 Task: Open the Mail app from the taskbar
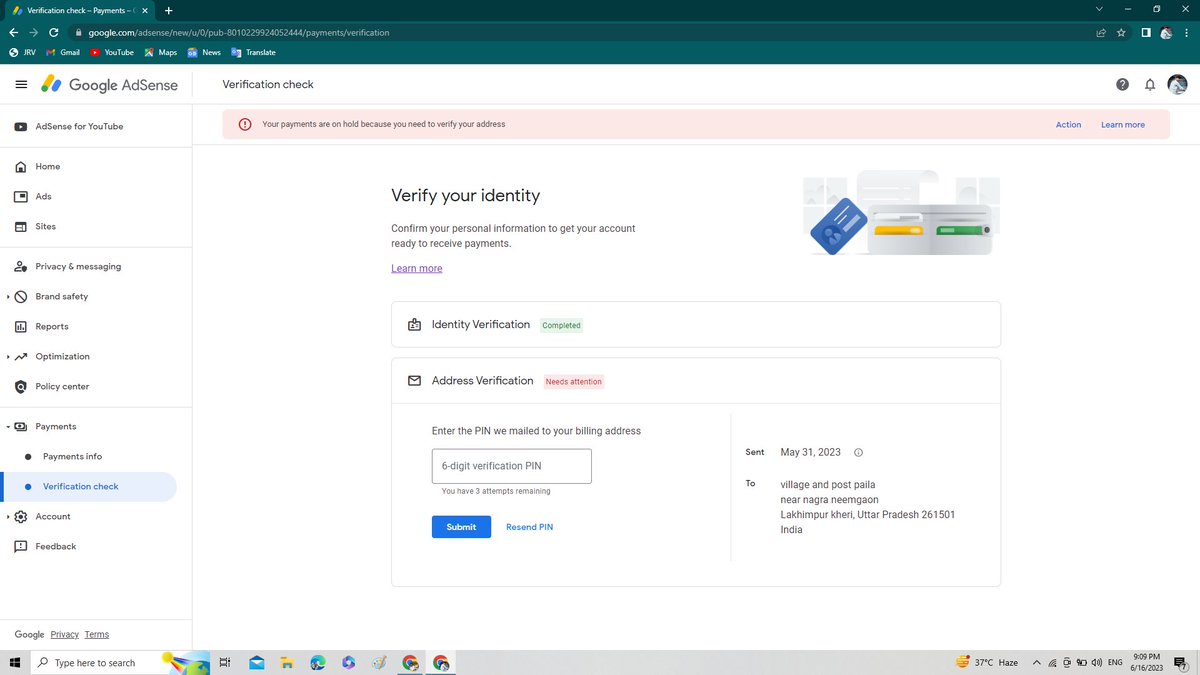tap(257, 662)
